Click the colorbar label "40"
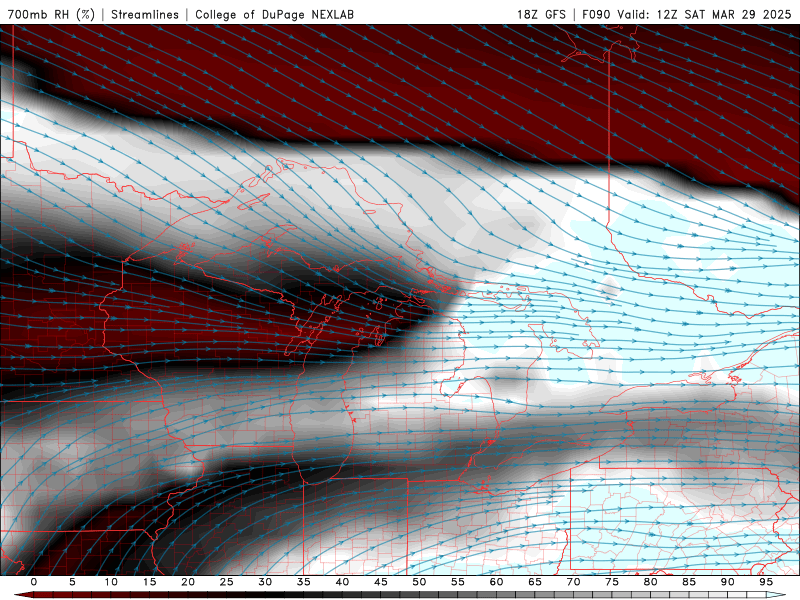Viewport: 800px width, 600px height. pos(342,582)
